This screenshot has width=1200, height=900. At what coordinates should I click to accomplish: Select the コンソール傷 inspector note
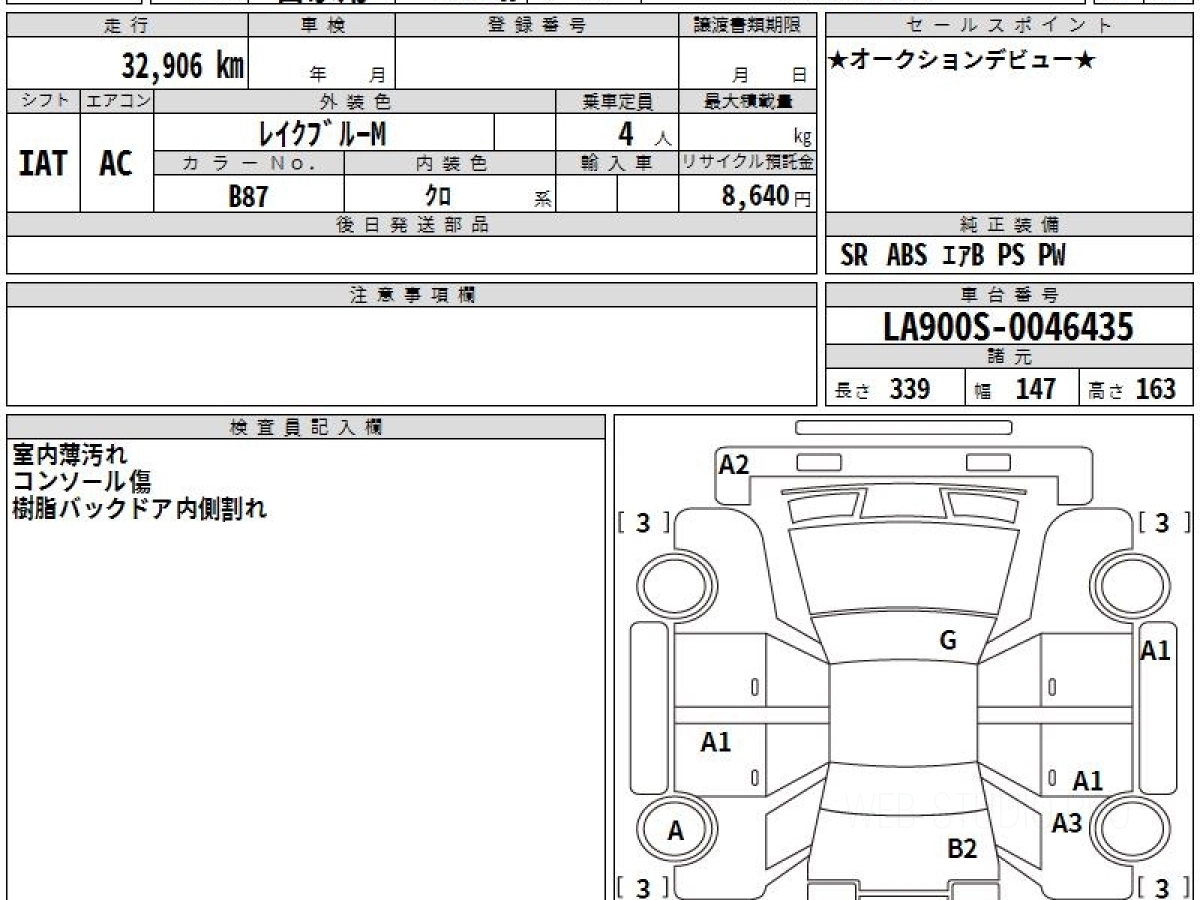[x=82, y=481]
